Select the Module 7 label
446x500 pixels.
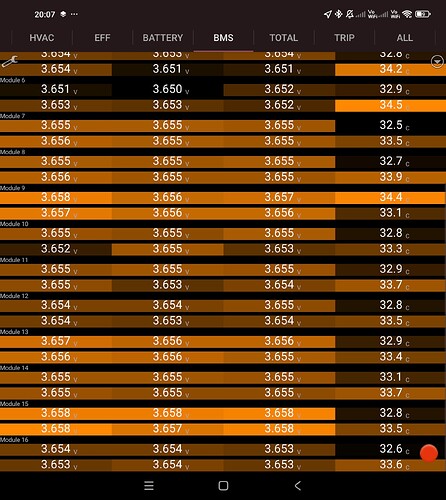click(12, 116)
